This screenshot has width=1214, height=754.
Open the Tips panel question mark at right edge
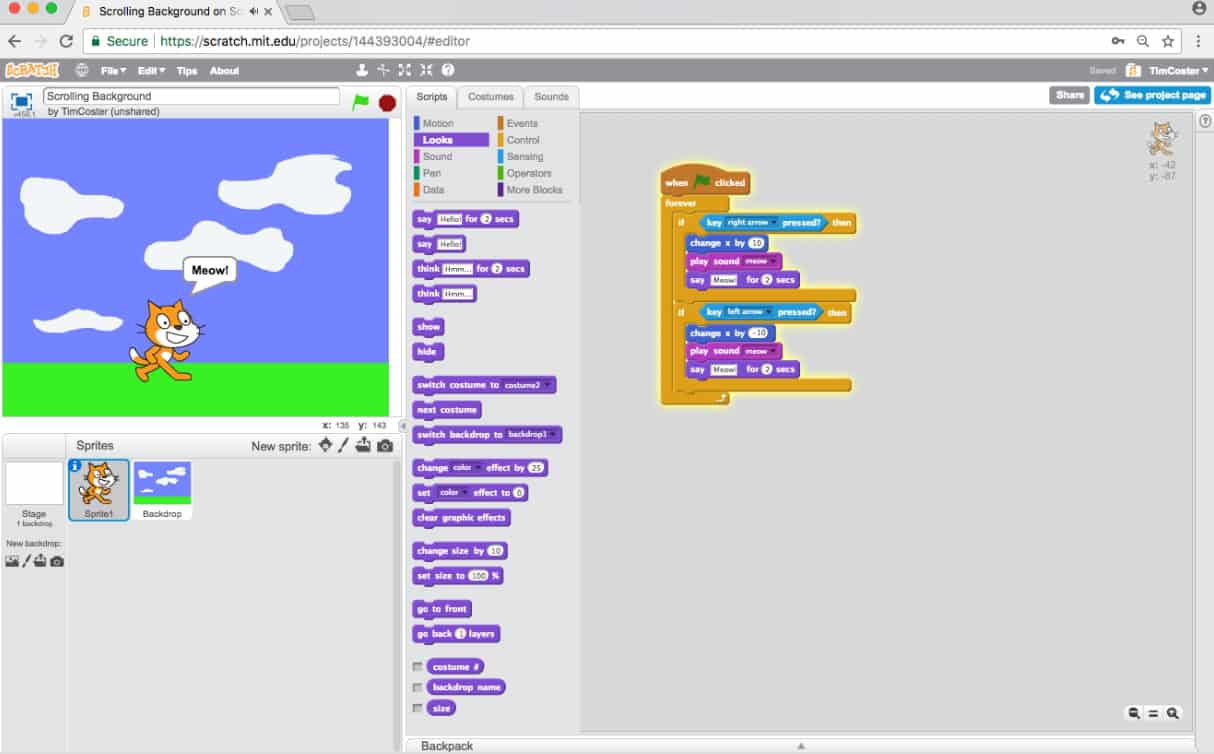pos(1205,120)
